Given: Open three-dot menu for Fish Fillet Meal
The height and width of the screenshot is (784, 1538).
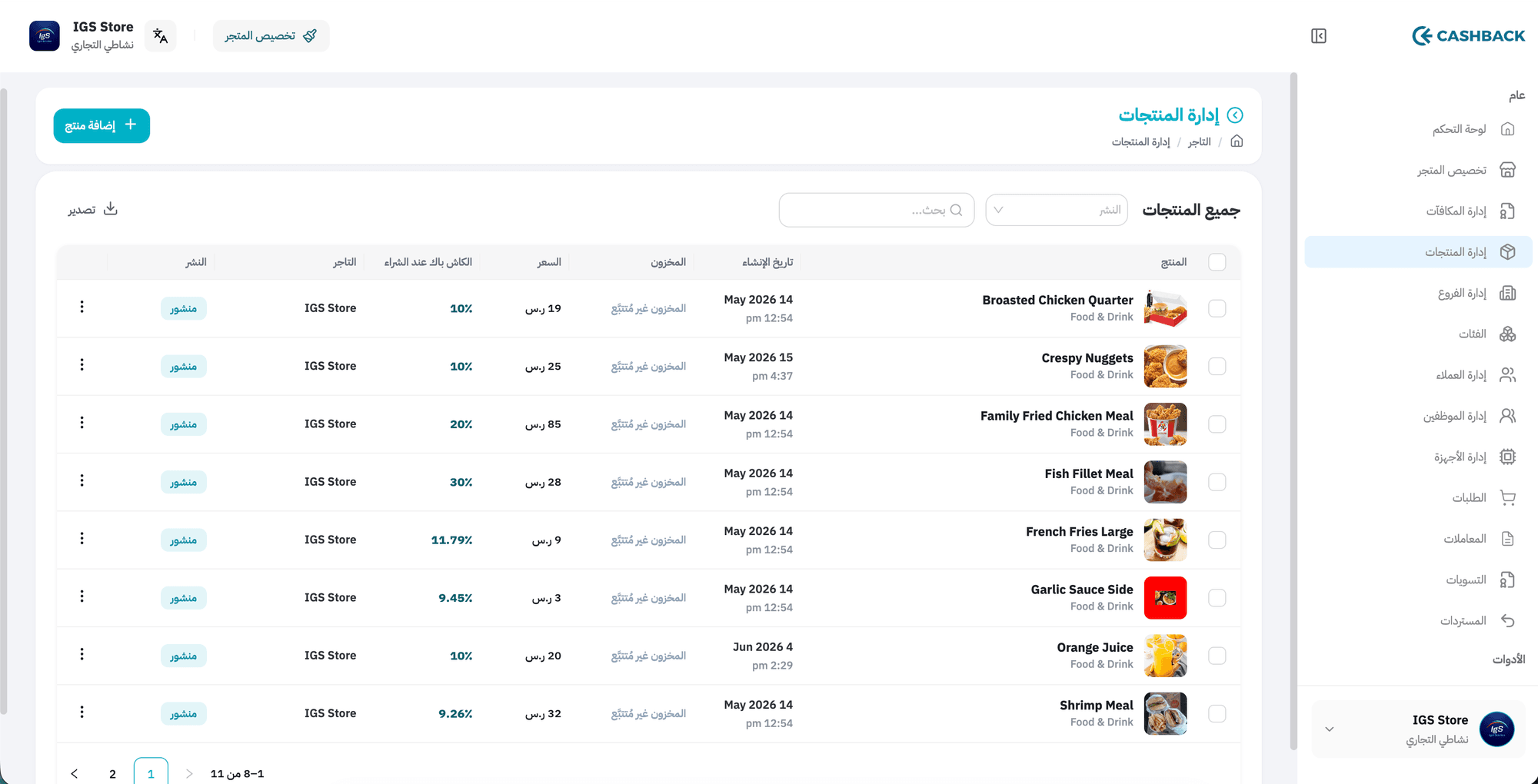Looking at the screenshot, I should pyautogui.click(x=82, y=480).
